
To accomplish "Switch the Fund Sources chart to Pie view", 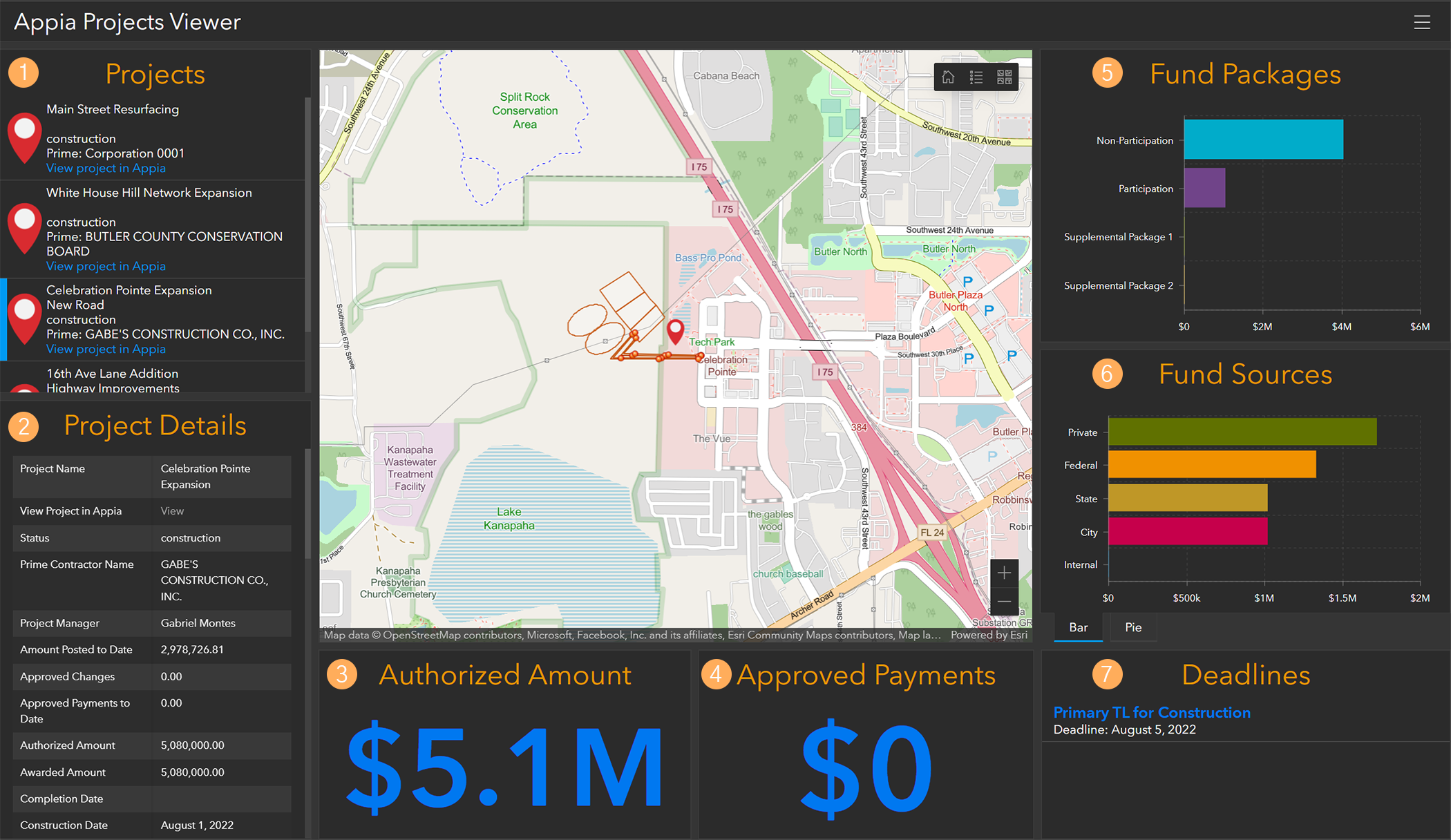I will (1133, 627).
